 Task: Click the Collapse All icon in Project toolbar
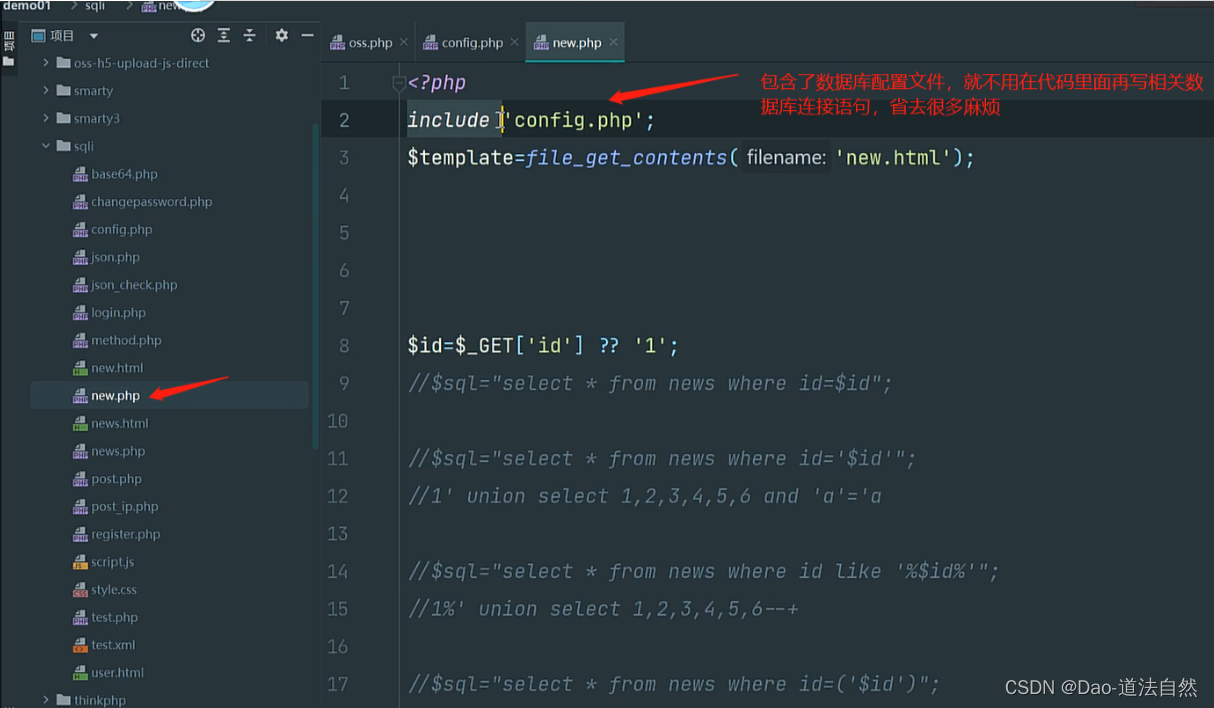[249, 35]
